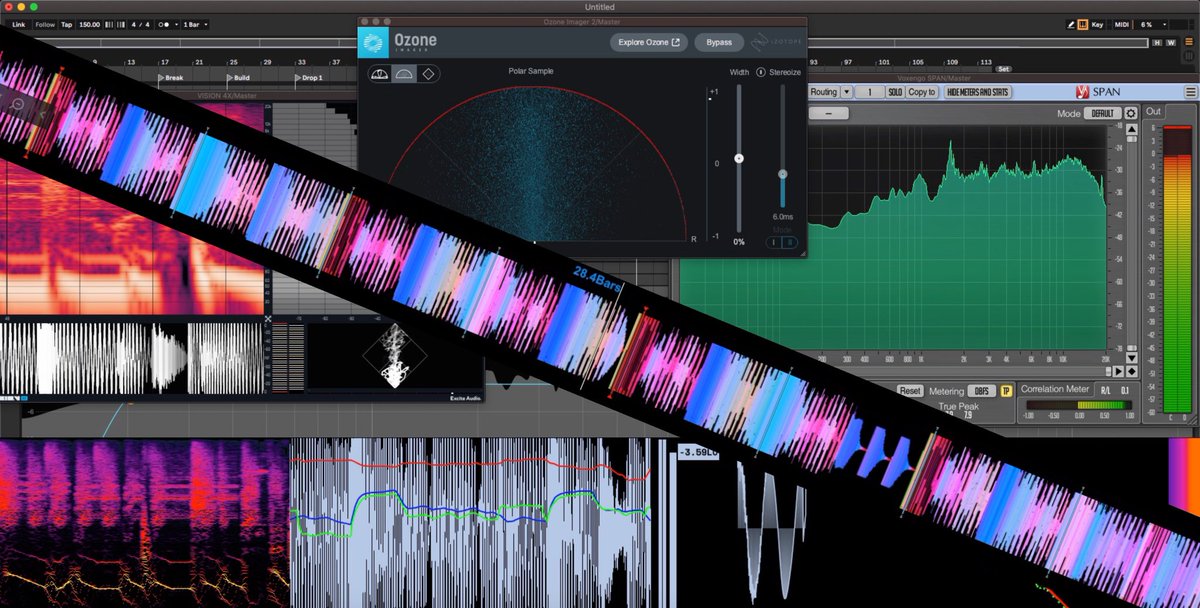Click the Drop 1 arrangement locator
The width and height of the screenshot is (1200, 608).
tap(310, 78)
